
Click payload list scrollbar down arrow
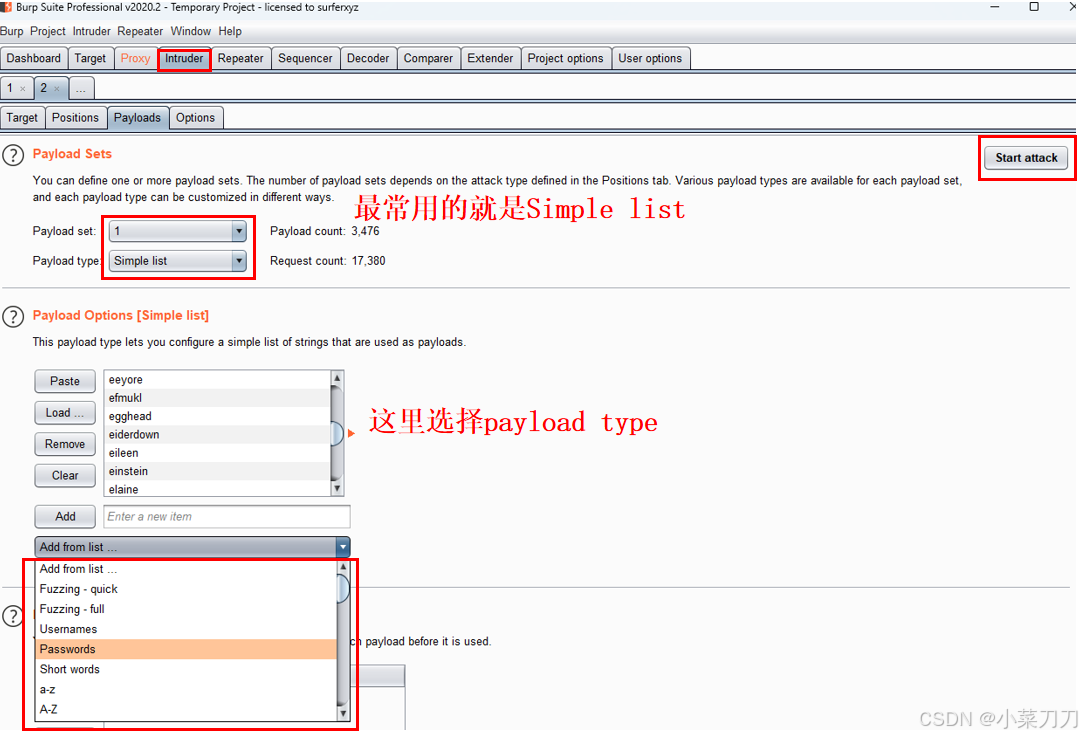(x=337, y=488)
